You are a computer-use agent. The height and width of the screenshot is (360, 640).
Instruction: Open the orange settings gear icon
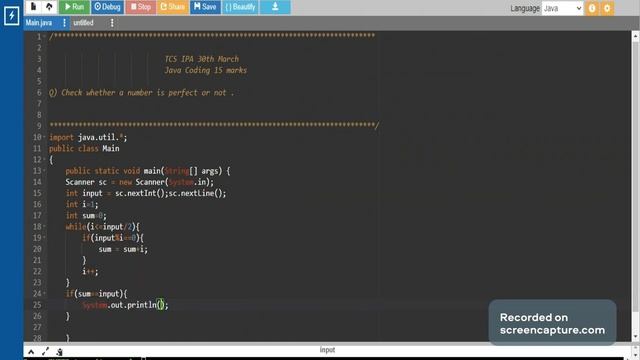[607, 8]
